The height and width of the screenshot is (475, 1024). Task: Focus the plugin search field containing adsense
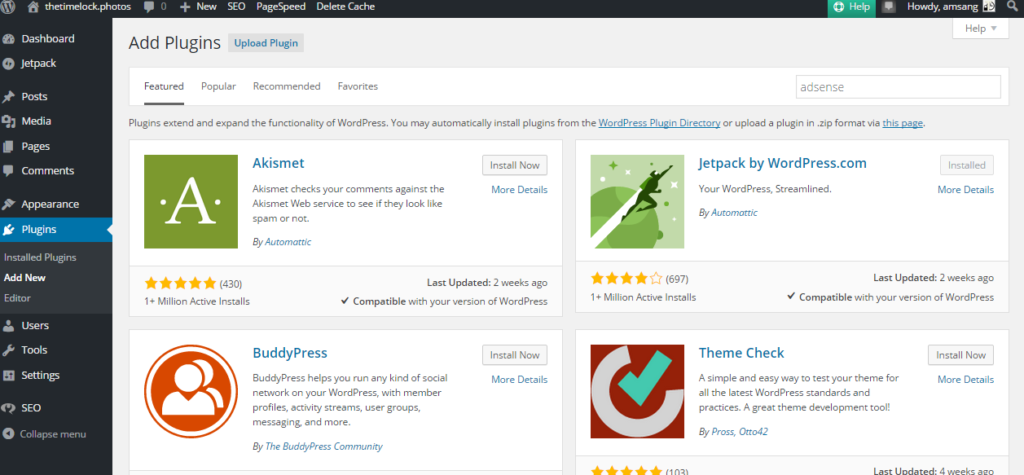[898, 87]
